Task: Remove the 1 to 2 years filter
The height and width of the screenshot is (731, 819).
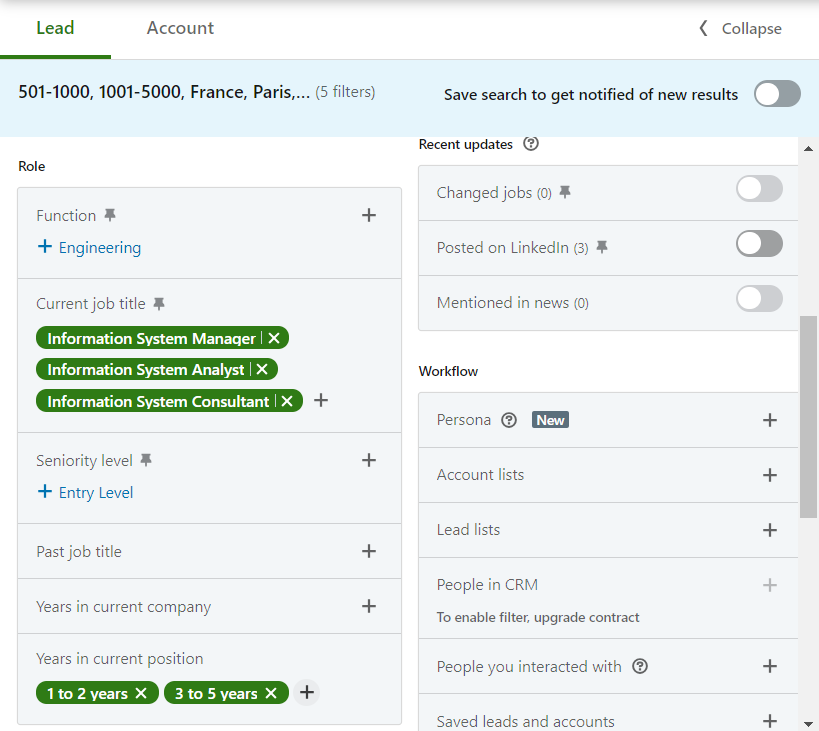Action: tap(139, 692)
